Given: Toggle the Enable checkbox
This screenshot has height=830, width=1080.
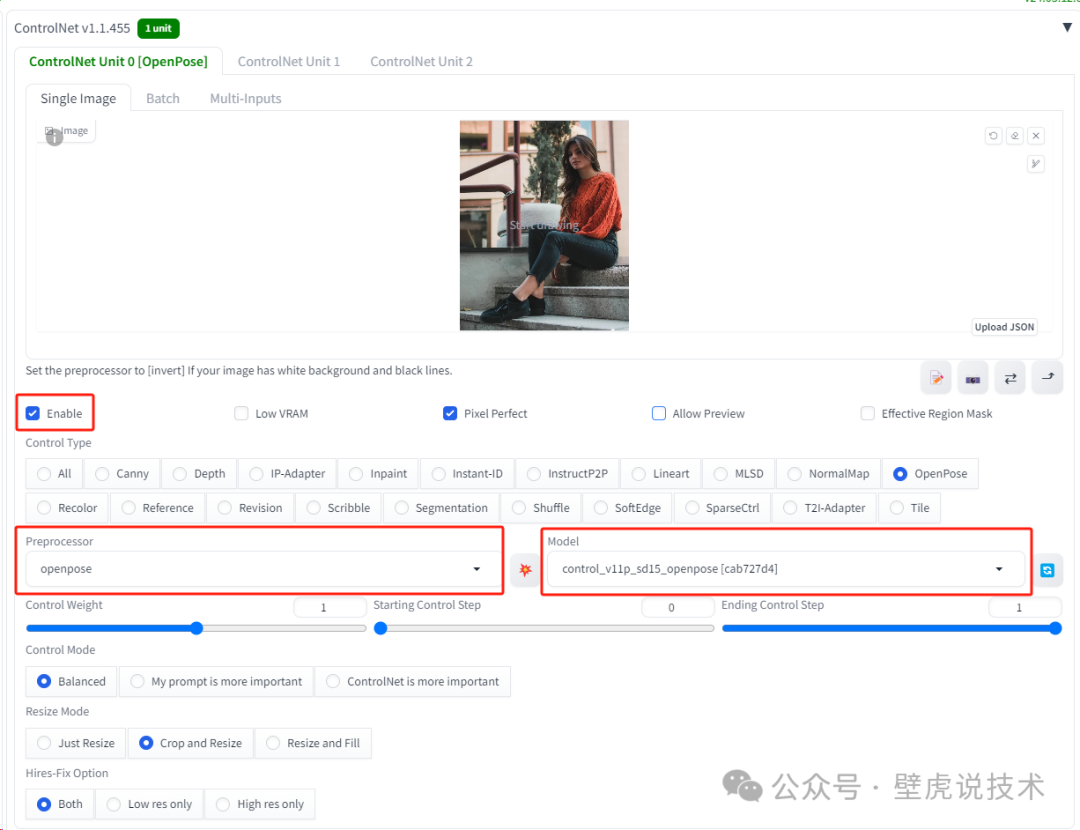Looking at the screenshot, I should click(x=33, y=413).
